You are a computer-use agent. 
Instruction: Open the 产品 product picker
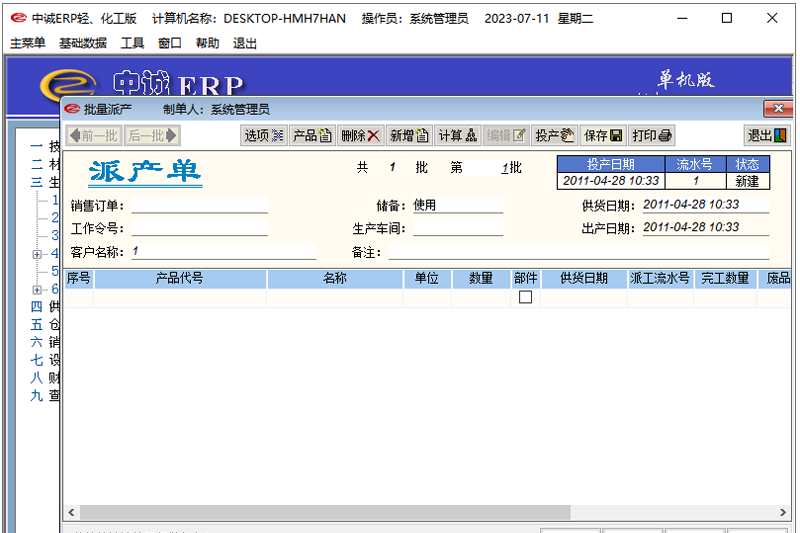312,136
